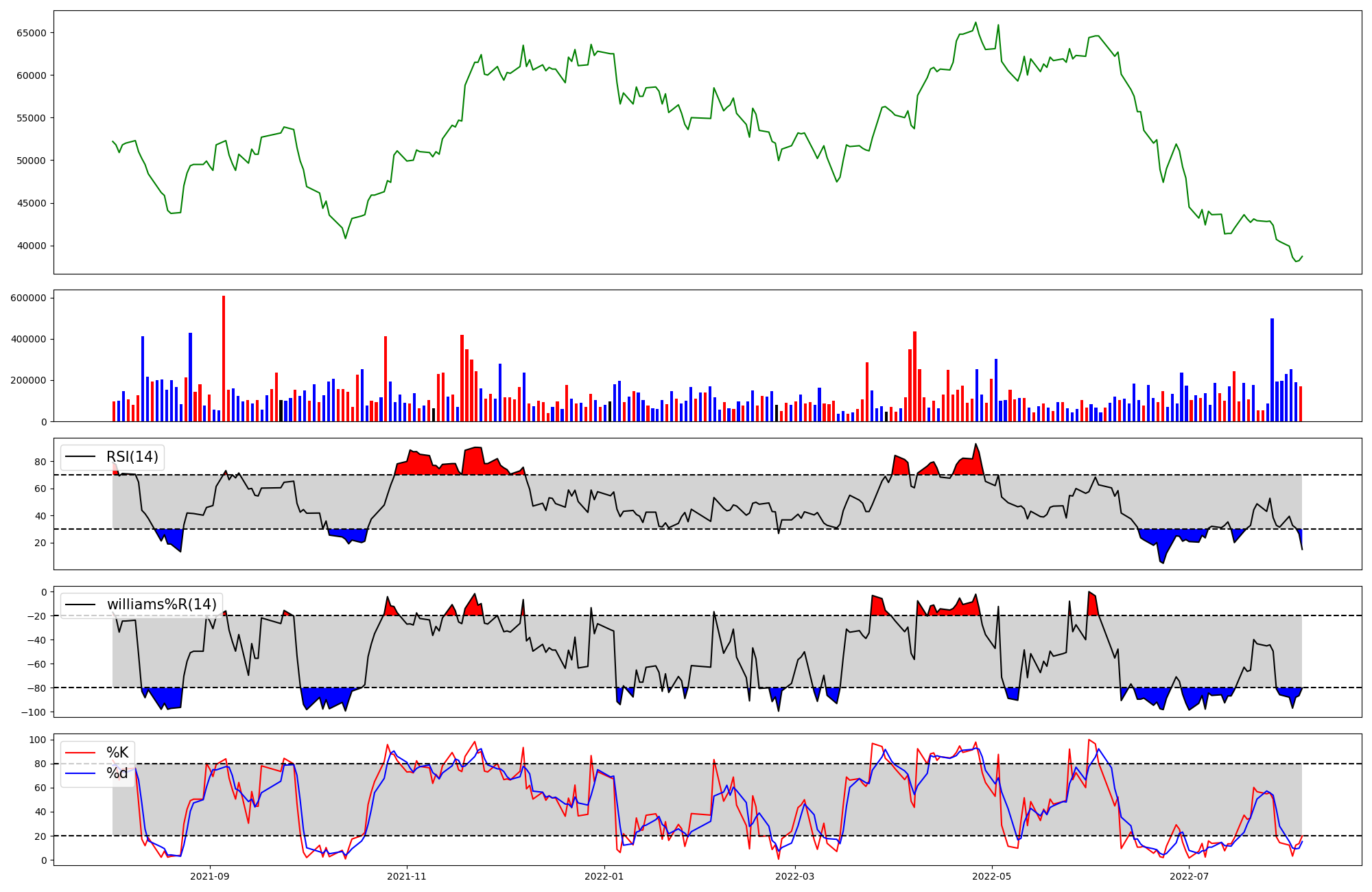Click the RSI(14) legend label
The width and height of the screenshot is (1372, 892).
[x=132, y=457]
